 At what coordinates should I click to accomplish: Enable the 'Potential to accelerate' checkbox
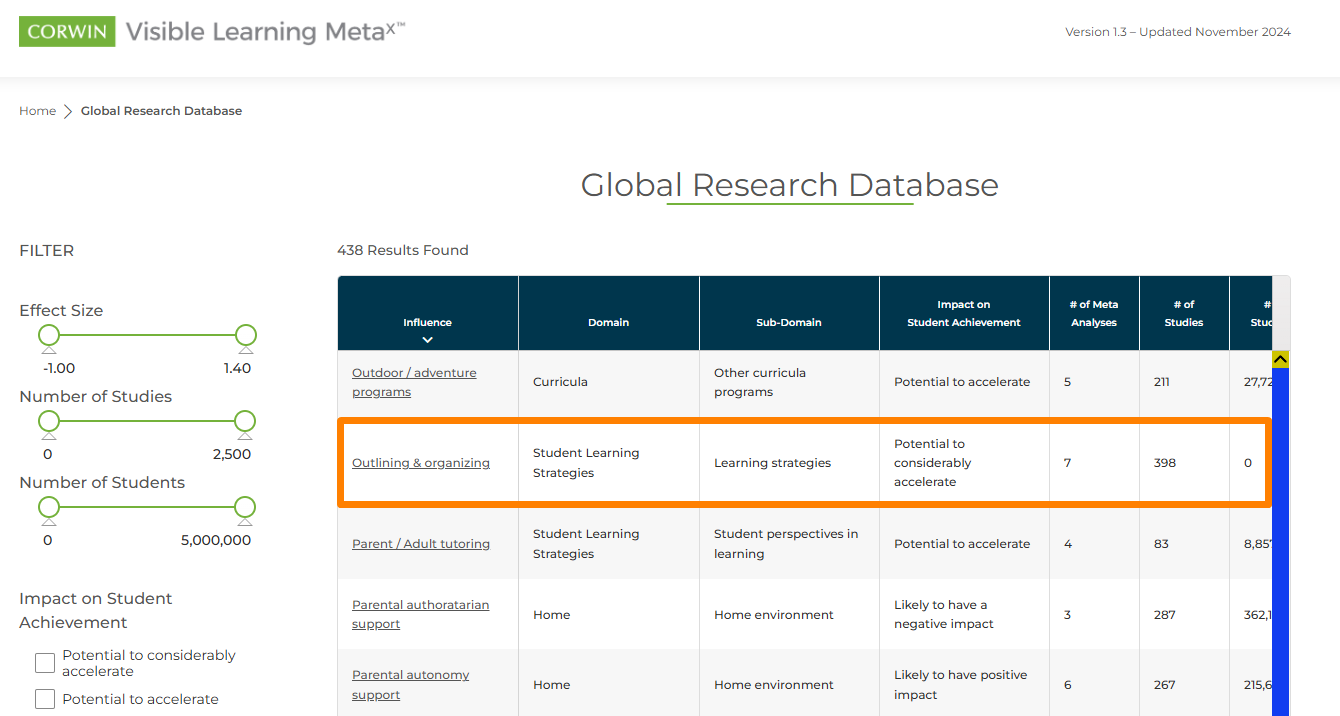[45, 699]
